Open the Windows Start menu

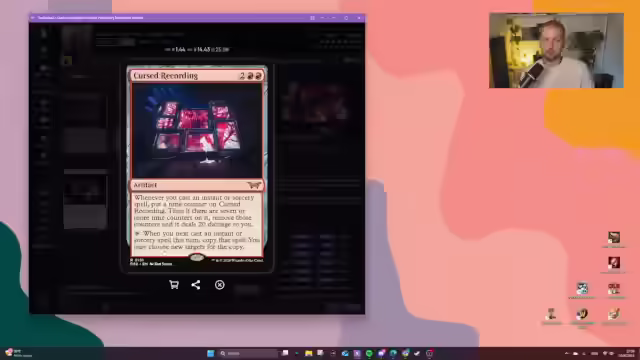click(x=211, y=353)
